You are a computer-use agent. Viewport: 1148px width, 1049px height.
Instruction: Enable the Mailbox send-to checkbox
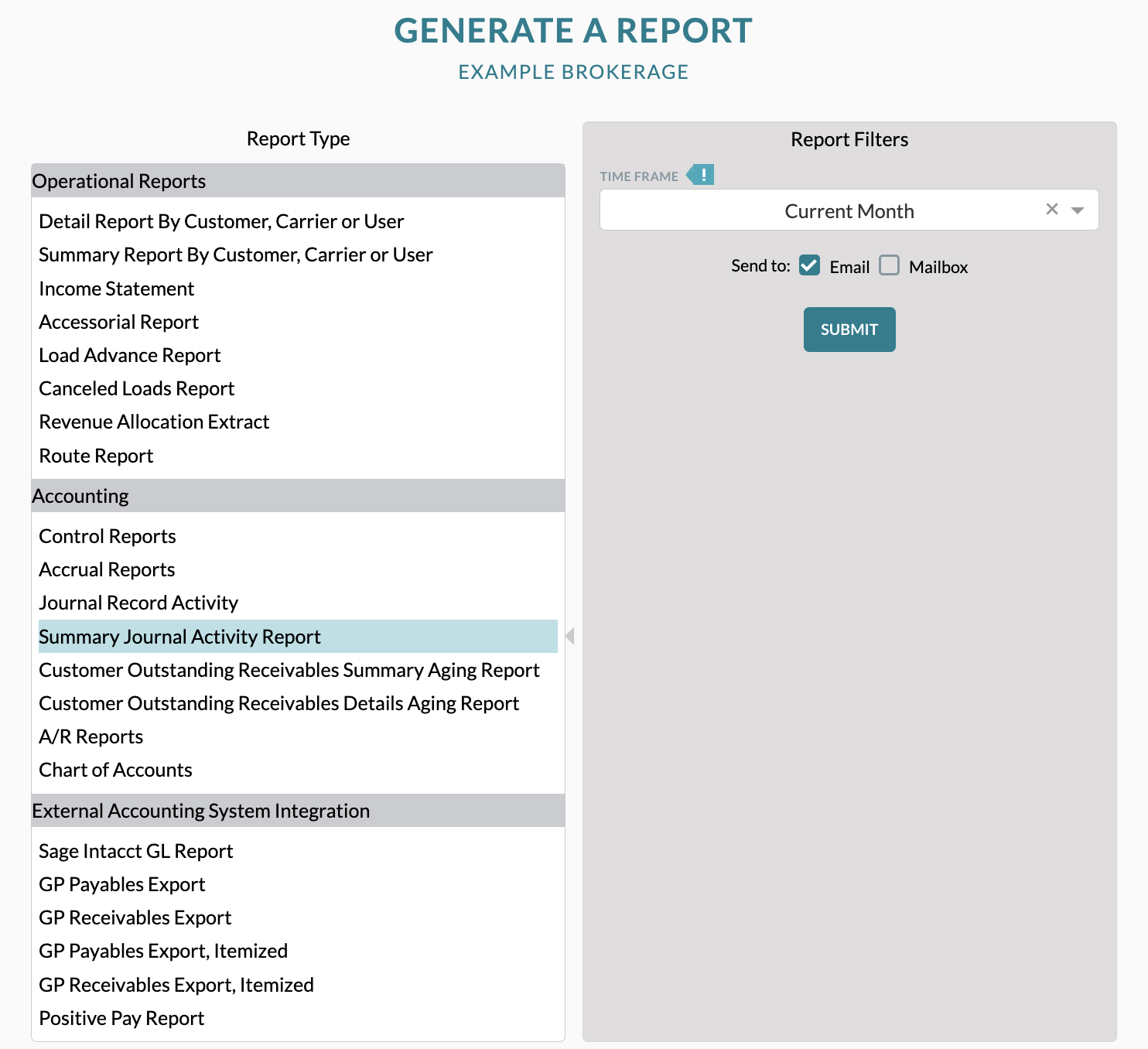(890, 265)
